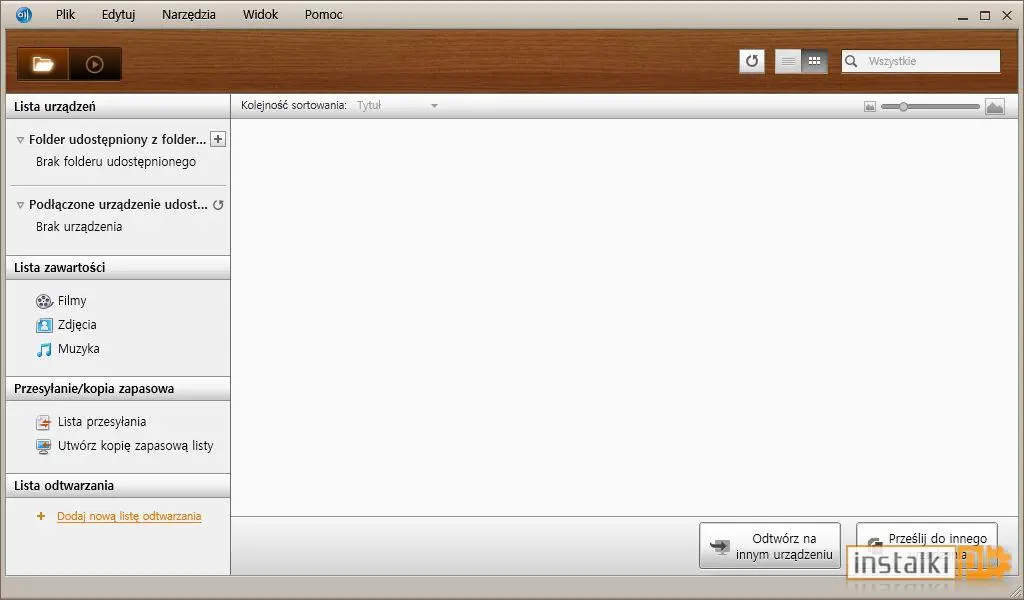Open the AllShare app logo menu
This screenshot has width=1024, height=600.
24,14
